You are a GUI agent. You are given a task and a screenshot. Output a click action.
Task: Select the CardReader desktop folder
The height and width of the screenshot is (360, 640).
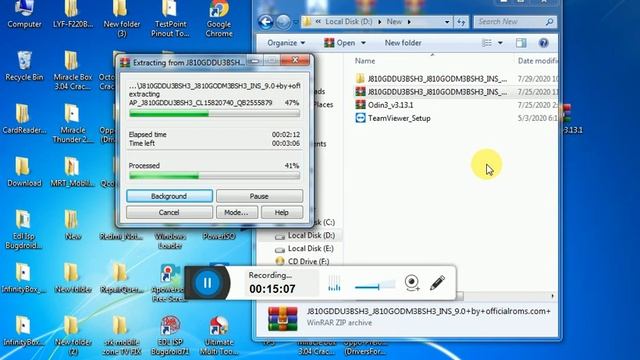coord(24,119)
